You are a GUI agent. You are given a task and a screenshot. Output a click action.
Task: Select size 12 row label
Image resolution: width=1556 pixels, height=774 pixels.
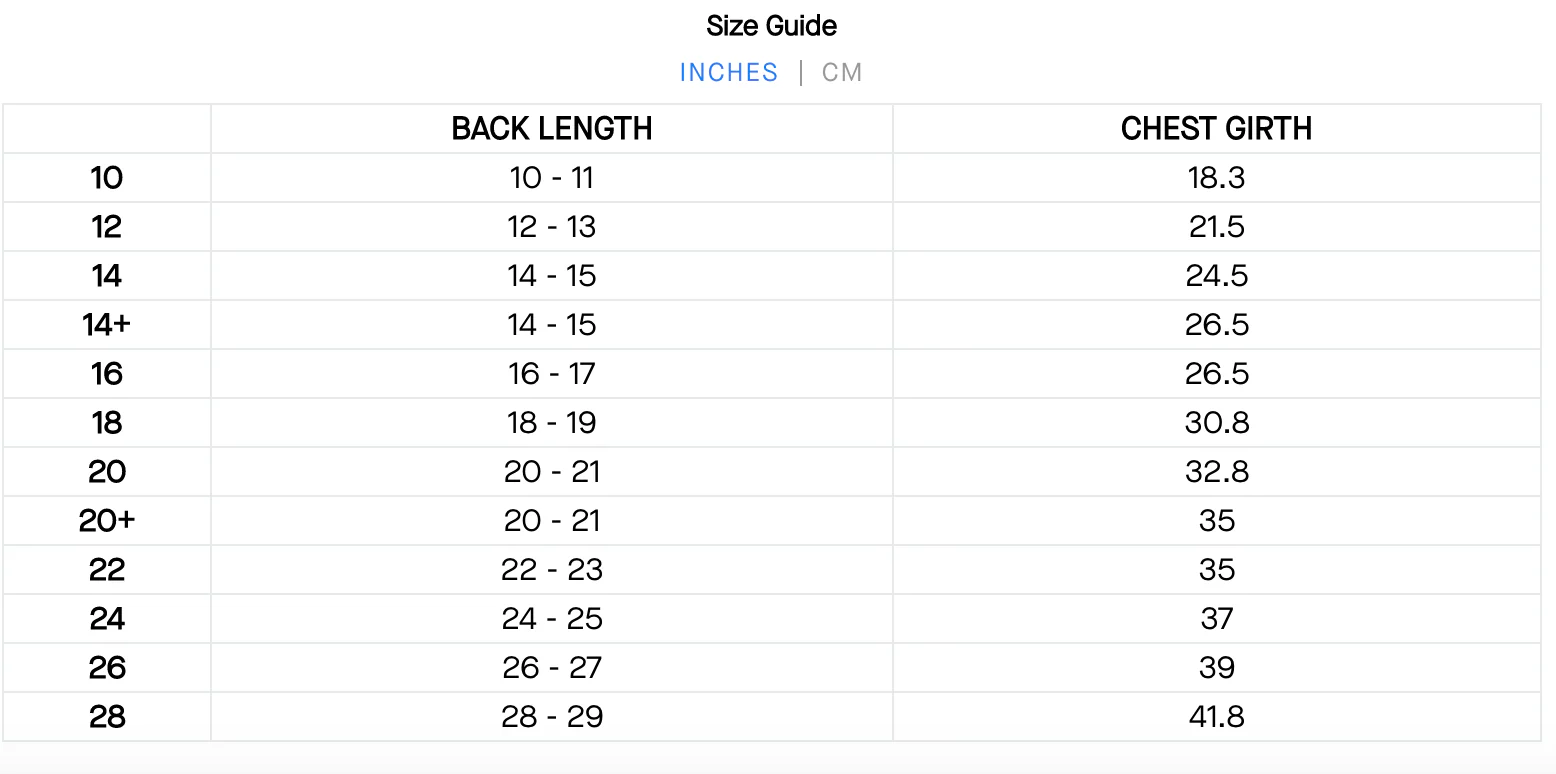[106, 227]
